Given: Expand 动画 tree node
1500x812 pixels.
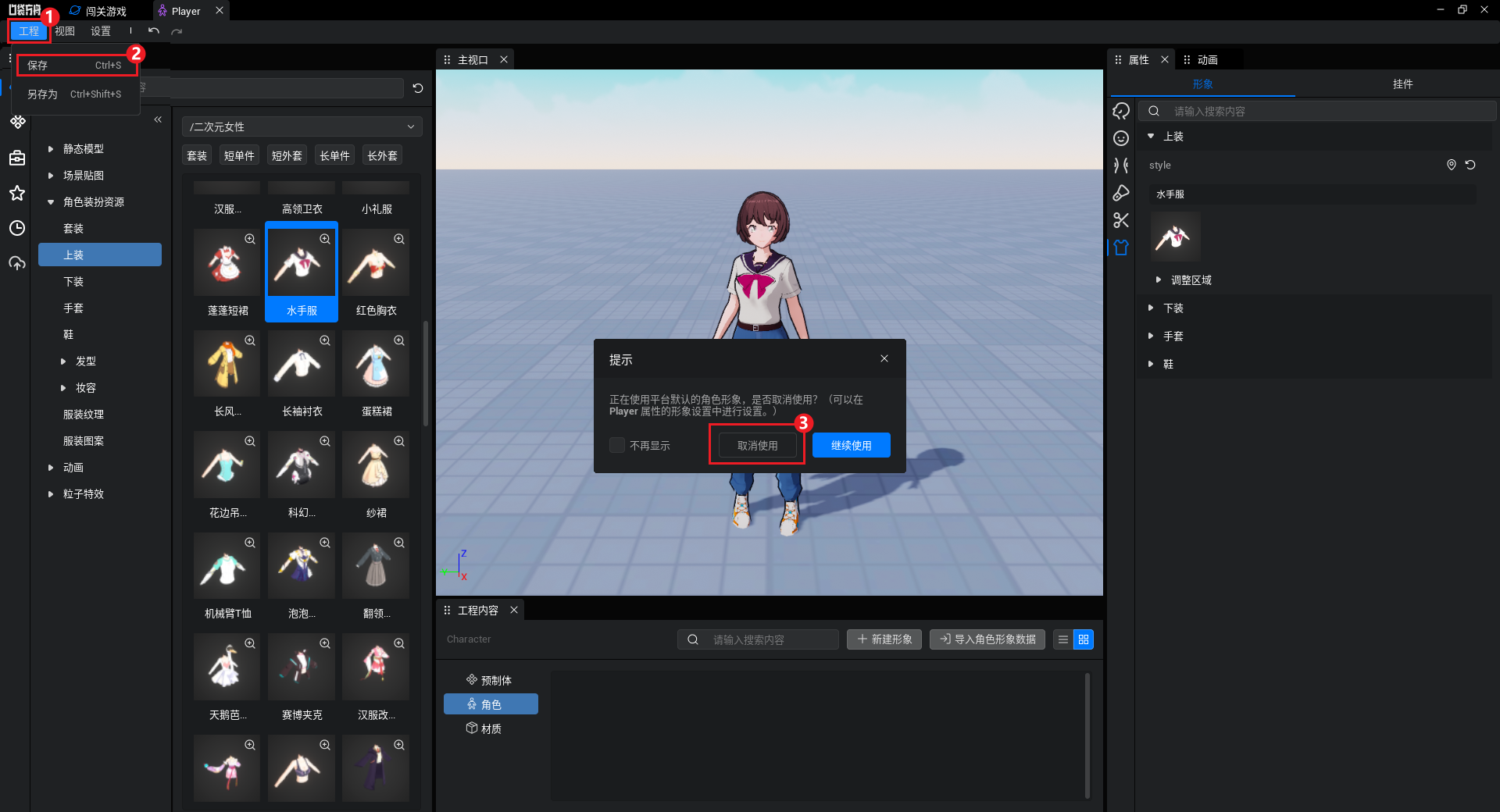Looking at the screenshot, I should pyautogui.click(x=51, y=467).
